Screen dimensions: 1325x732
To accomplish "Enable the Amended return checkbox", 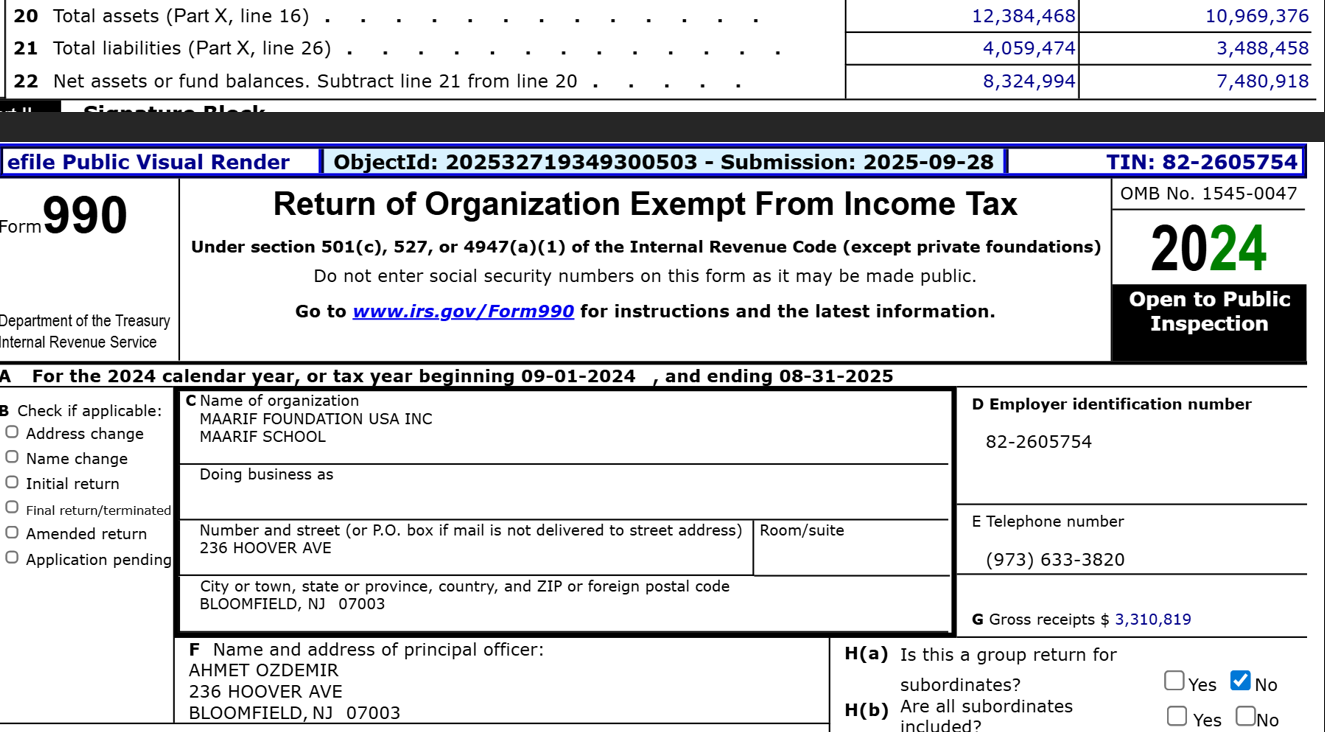I will (x=12, y=532).
